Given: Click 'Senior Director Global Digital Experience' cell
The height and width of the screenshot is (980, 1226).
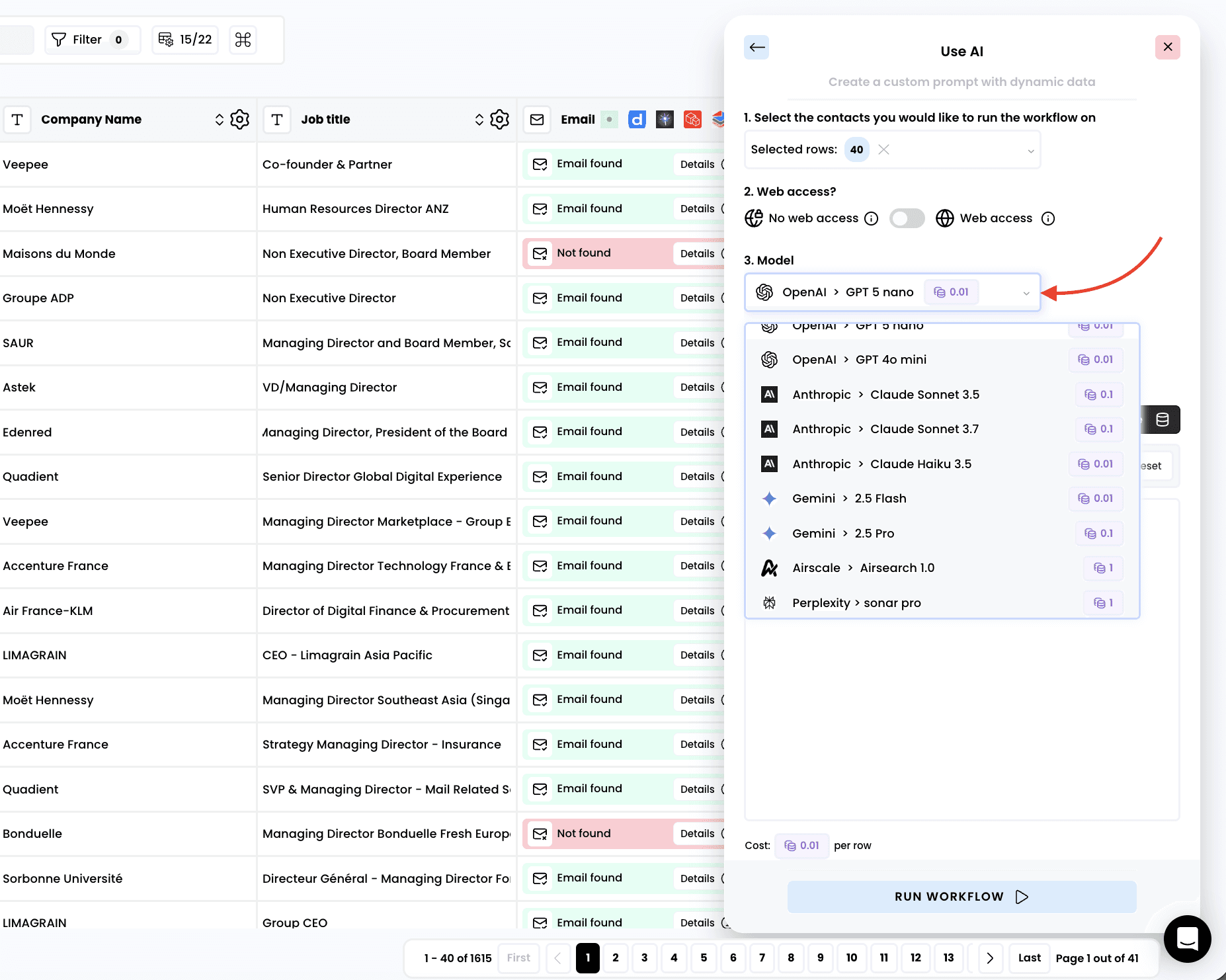Looking at the screenshot, I should click(382, 477).
